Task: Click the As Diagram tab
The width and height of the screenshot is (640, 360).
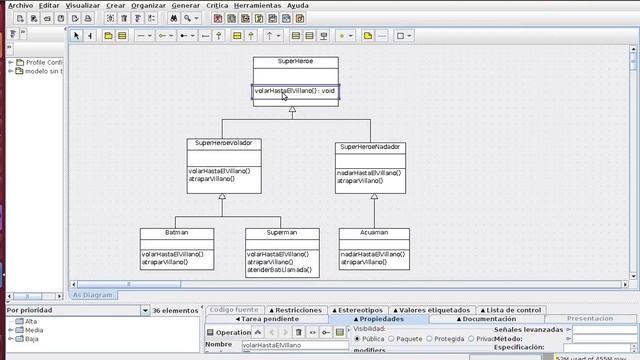Action: 93,295
